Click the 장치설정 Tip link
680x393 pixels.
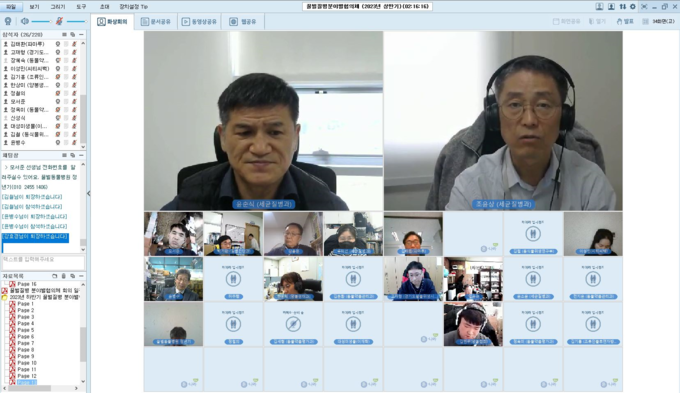coord(133,7)
